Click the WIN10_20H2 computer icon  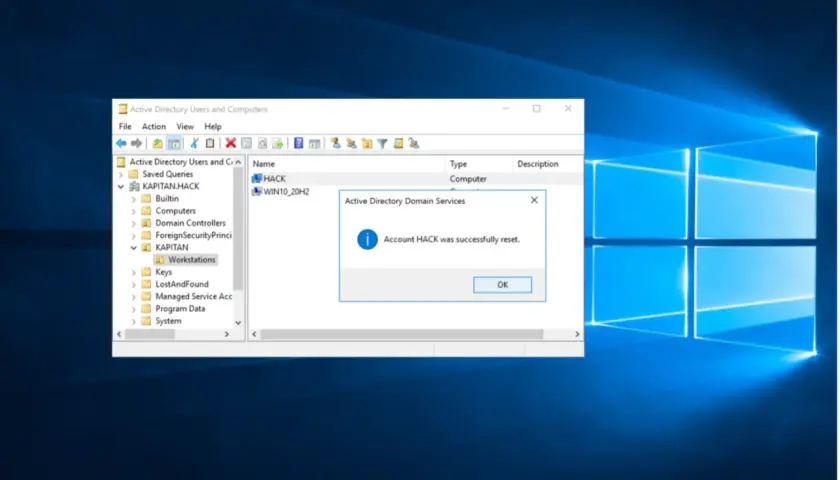click(257, 191)
